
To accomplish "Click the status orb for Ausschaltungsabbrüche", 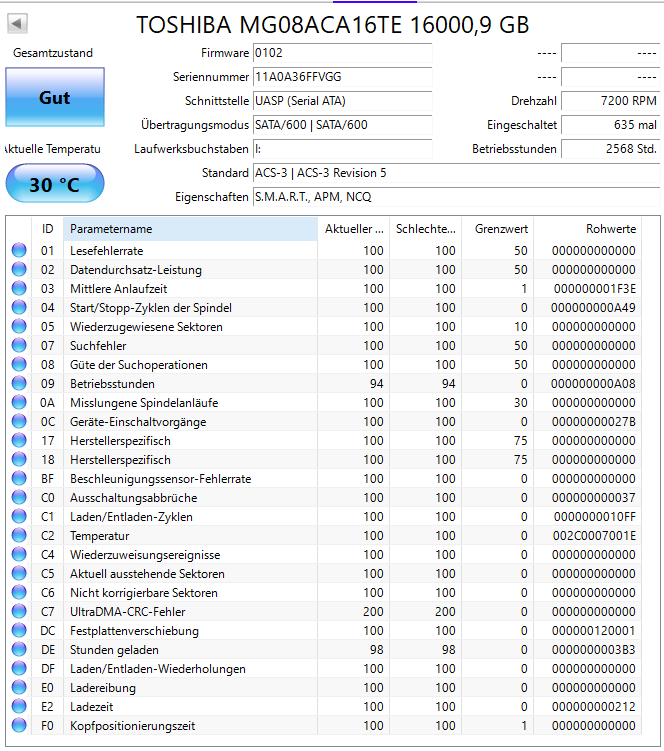I will (x=19, y=497).
